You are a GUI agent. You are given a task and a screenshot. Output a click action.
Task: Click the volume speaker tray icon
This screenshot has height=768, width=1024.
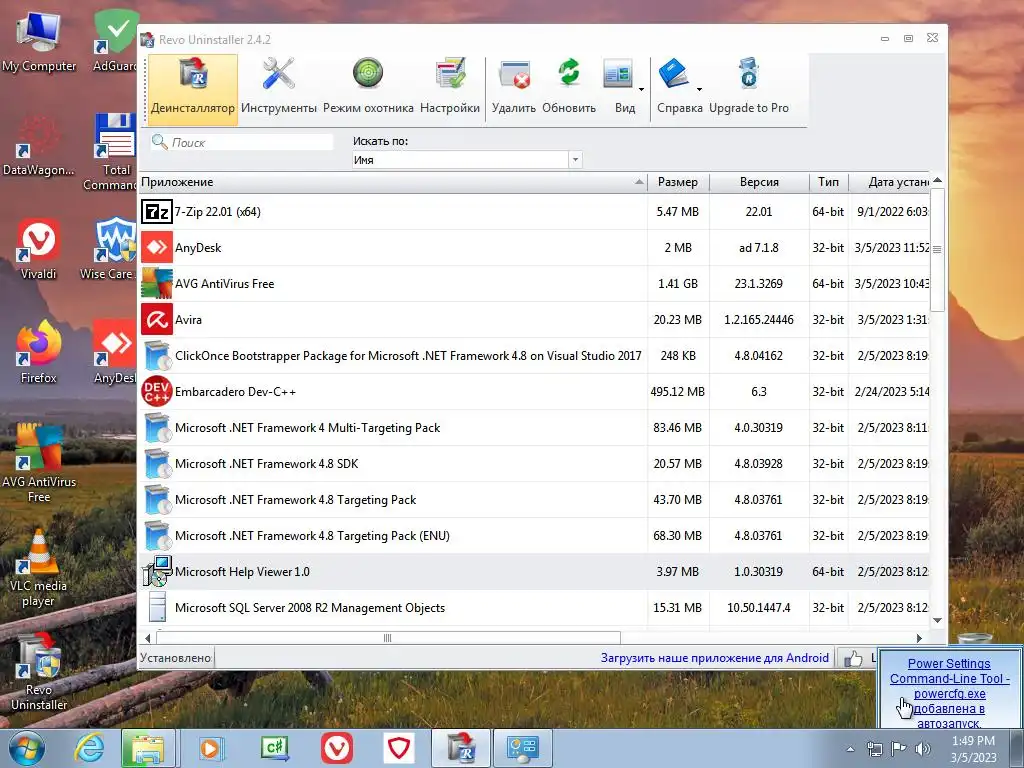[x=923, y=749]
